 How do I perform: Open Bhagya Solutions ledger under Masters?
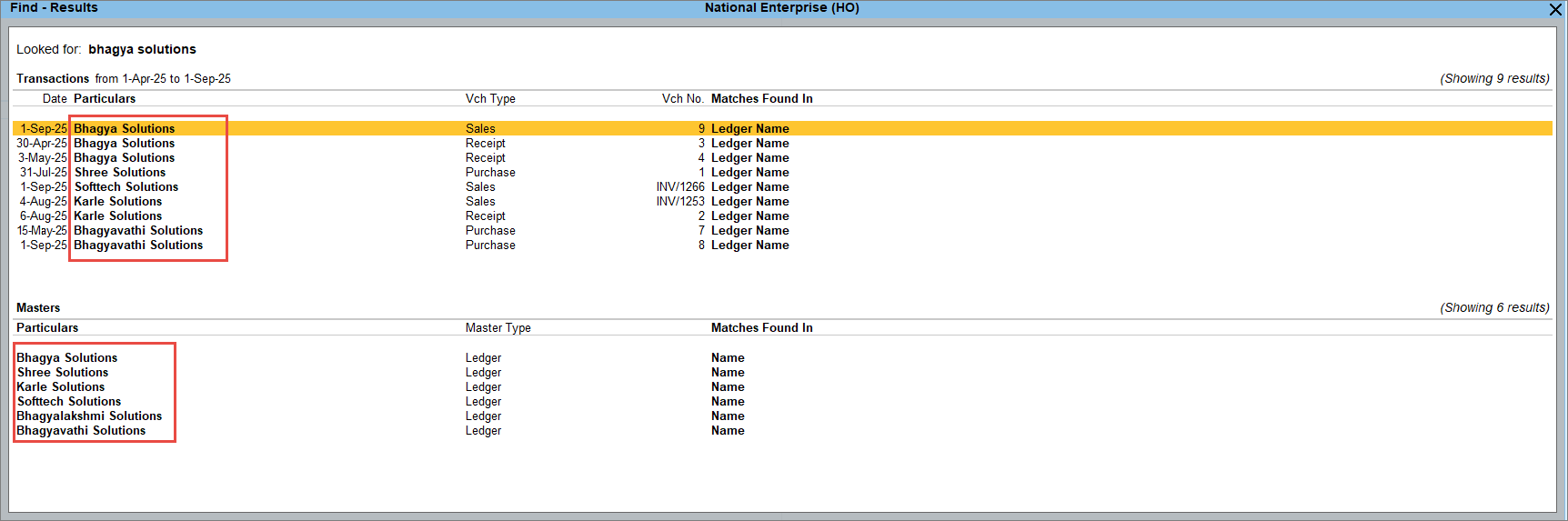point(66,358)
